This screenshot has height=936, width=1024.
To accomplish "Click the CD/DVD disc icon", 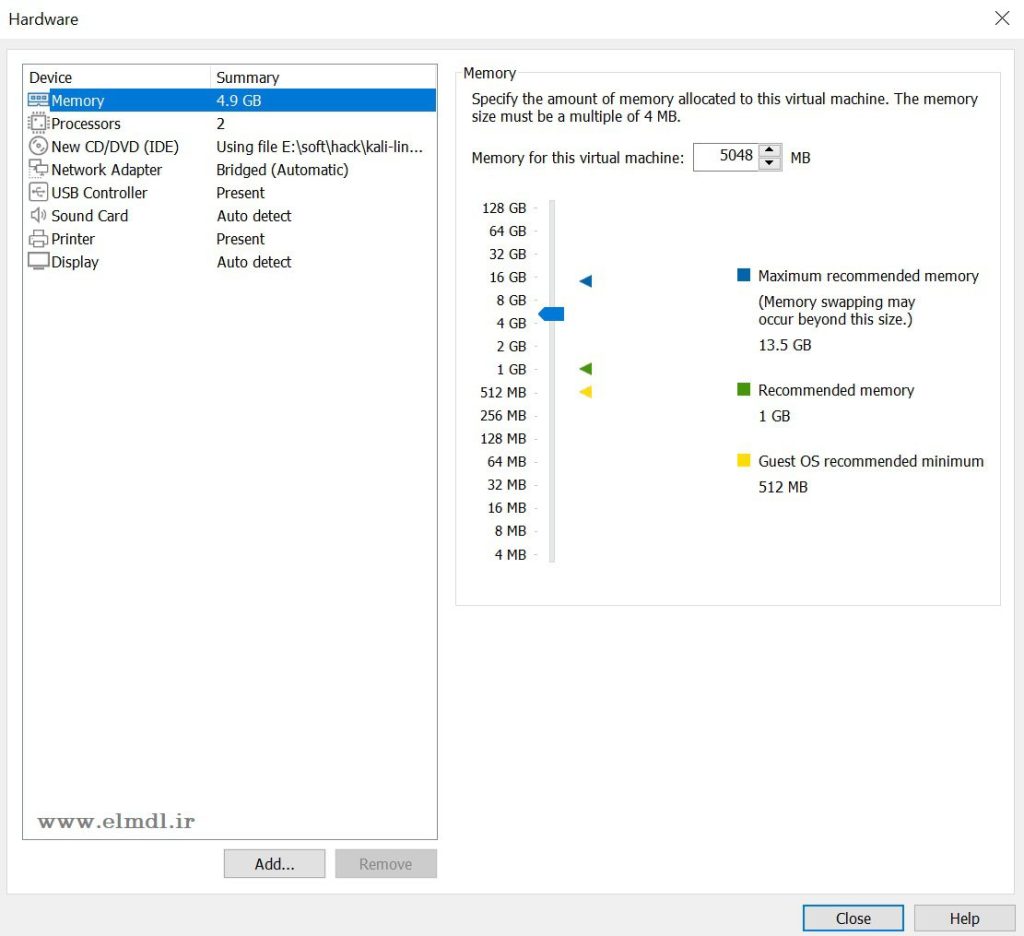I will tap(38, 146).
